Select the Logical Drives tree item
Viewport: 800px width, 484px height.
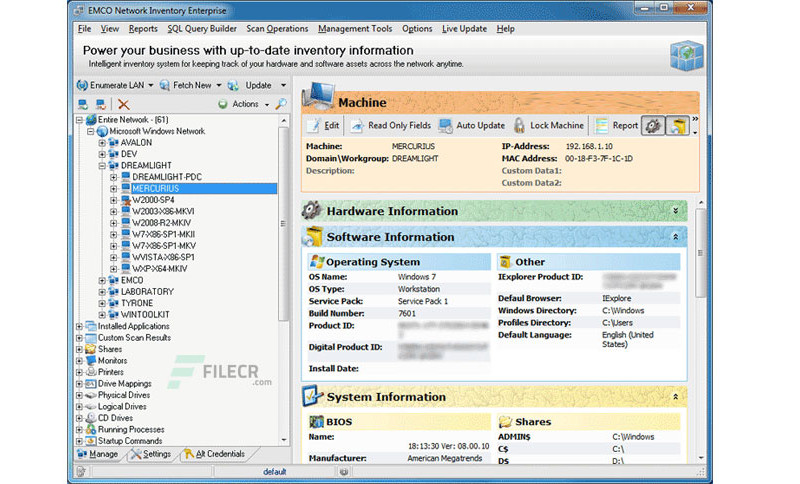pyautogui.click(x=122, y=406)
